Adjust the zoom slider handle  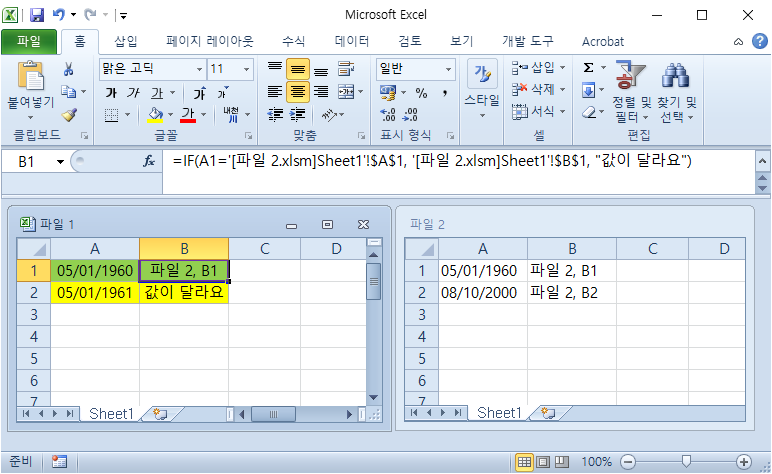686,462
